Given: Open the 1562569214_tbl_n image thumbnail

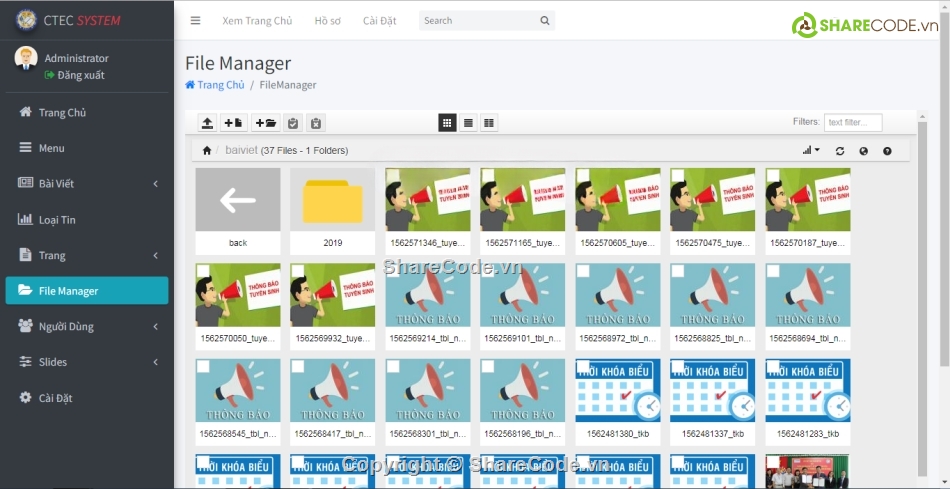Looking at the screenshot, I should pos(428,295).
